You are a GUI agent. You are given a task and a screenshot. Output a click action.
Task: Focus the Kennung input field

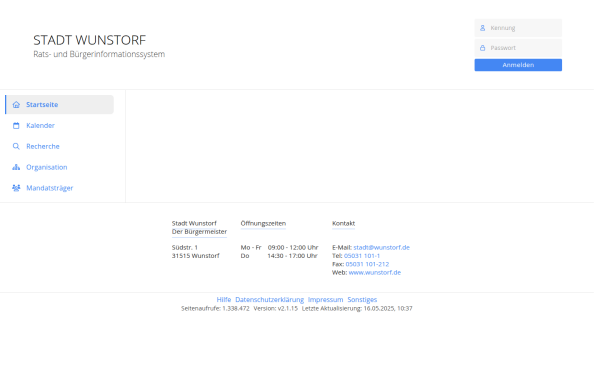click(x=518, y=28)
